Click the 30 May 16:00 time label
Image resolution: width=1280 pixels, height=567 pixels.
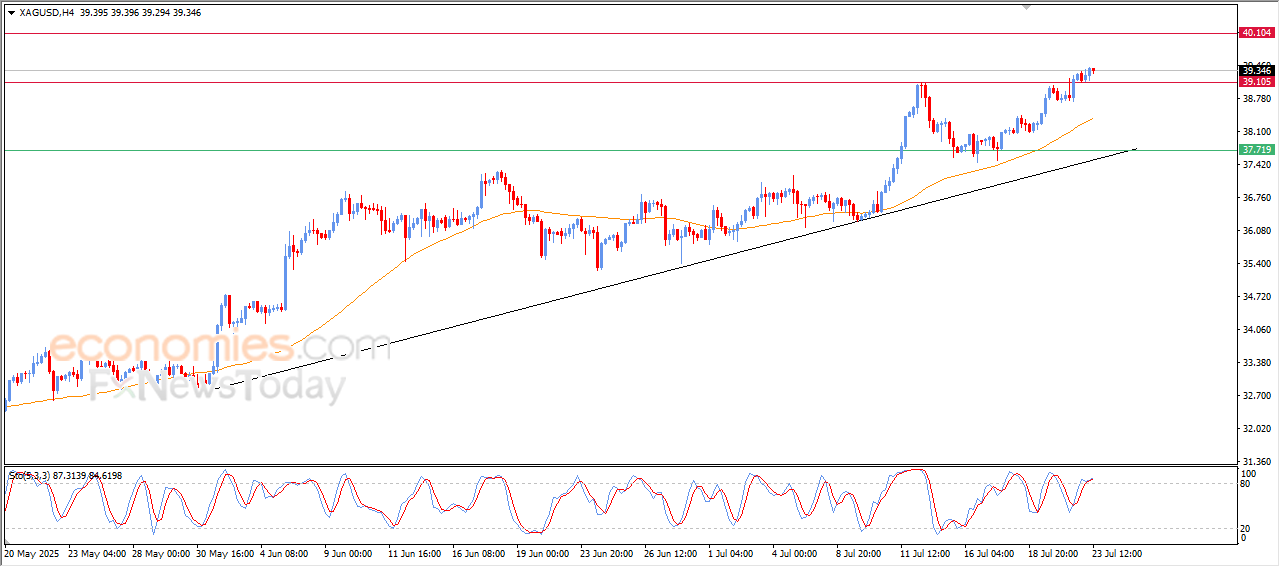225,552
